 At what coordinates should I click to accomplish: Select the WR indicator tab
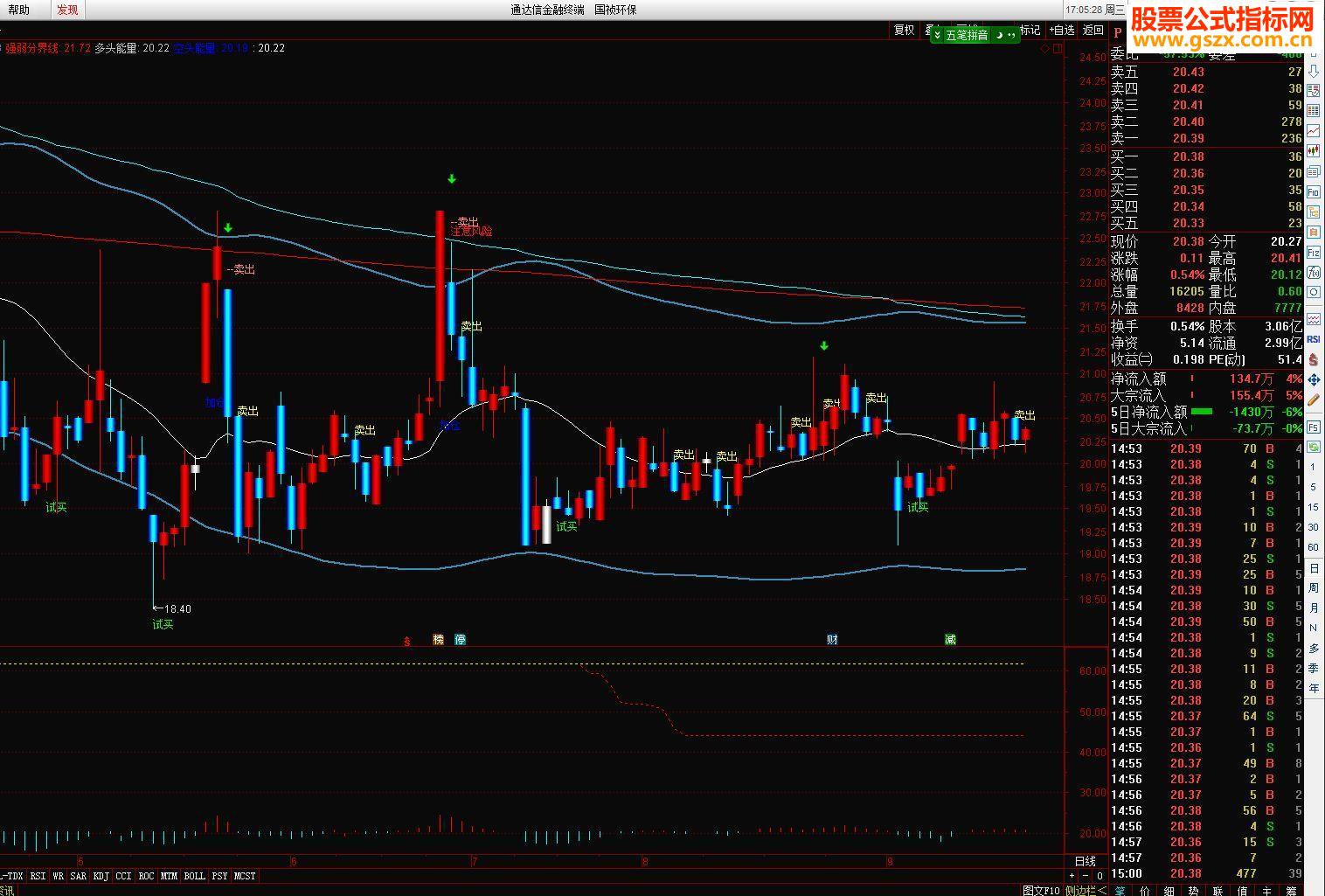tap(58, 876)
